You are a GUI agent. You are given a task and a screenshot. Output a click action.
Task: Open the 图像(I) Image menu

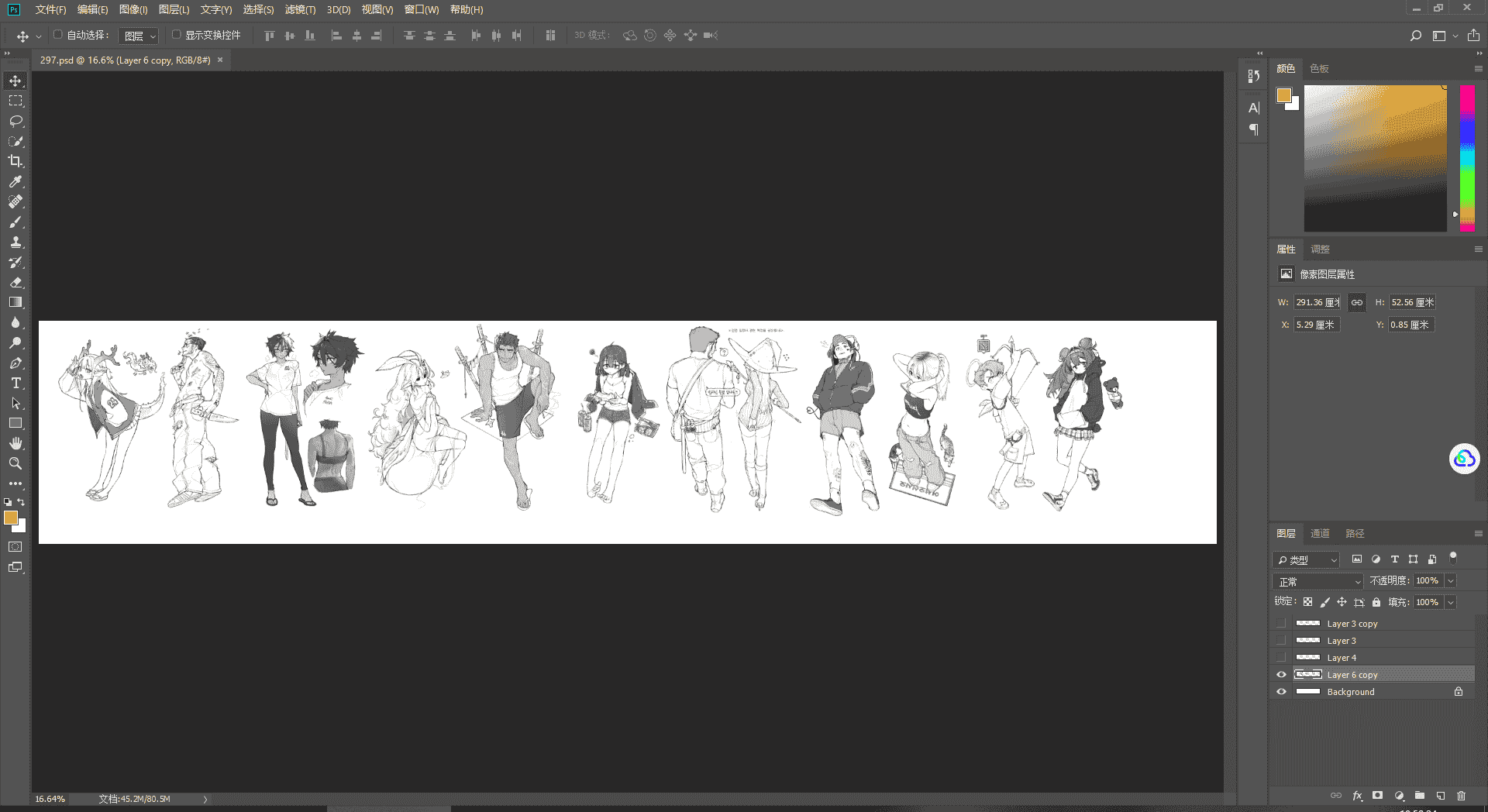click(133, 9)
